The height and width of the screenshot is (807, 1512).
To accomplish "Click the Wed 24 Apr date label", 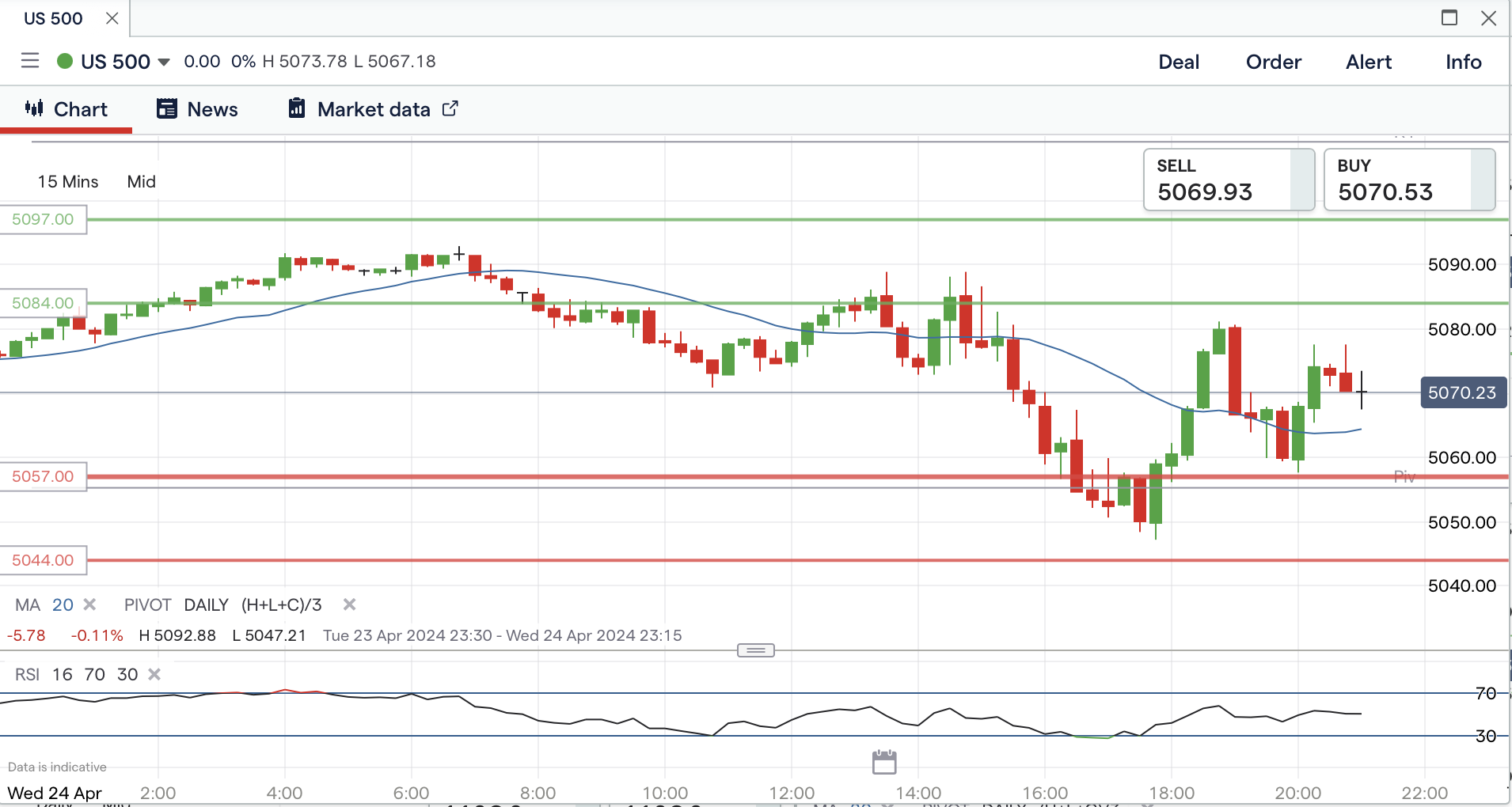I will click(x=55, y=793).
